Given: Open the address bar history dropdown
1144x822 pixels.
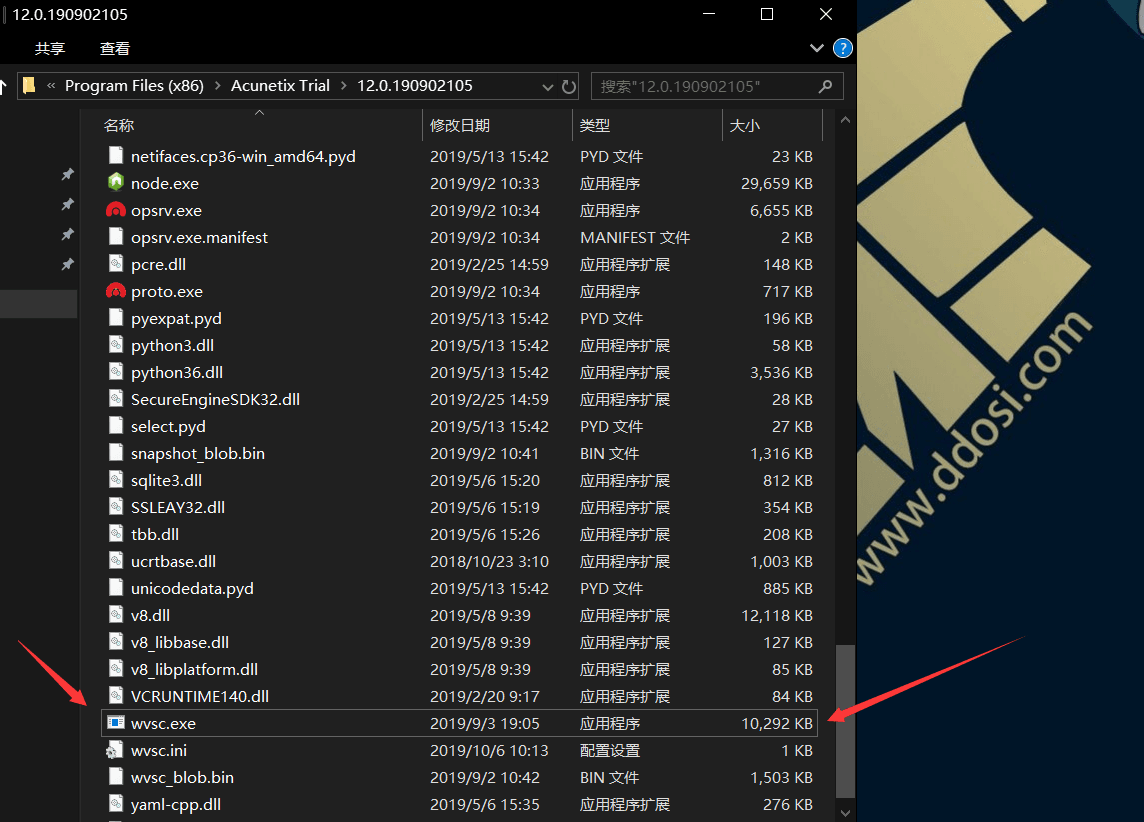Looking at the screenshot, I should 547,87.
